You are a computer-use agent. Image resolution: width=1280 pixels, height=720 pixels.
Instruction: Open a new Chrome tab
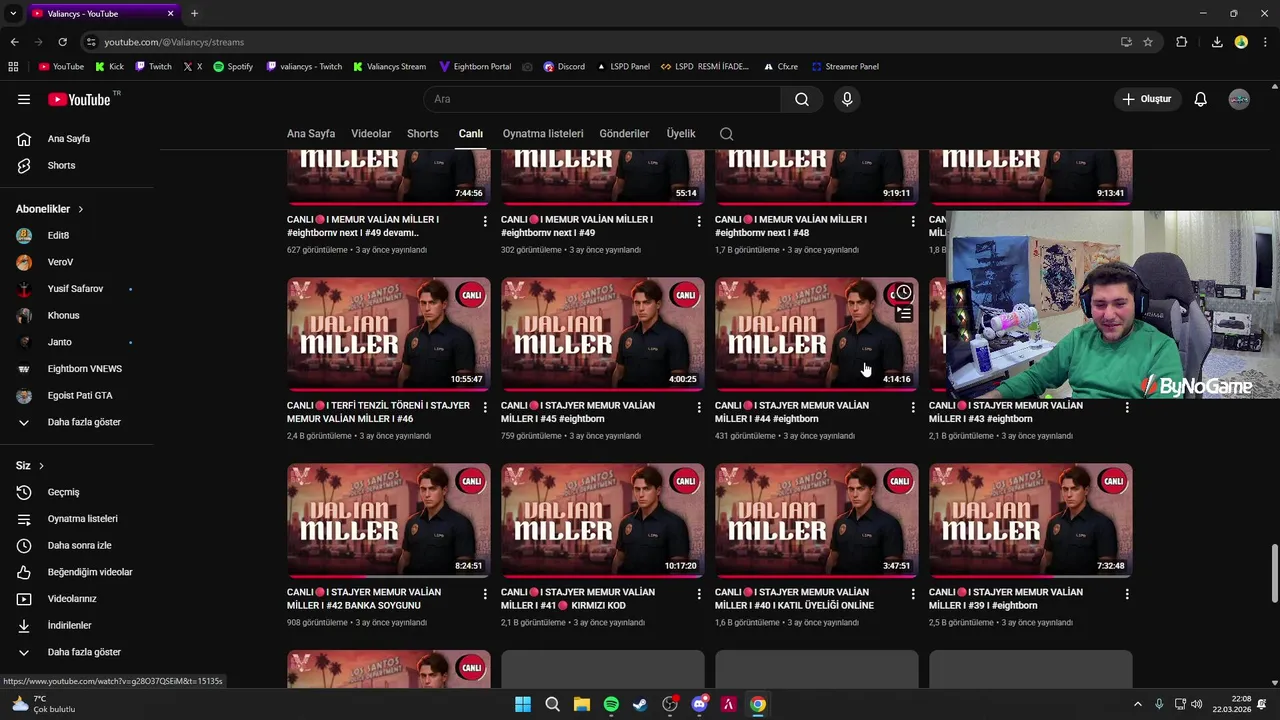point(194,13)
